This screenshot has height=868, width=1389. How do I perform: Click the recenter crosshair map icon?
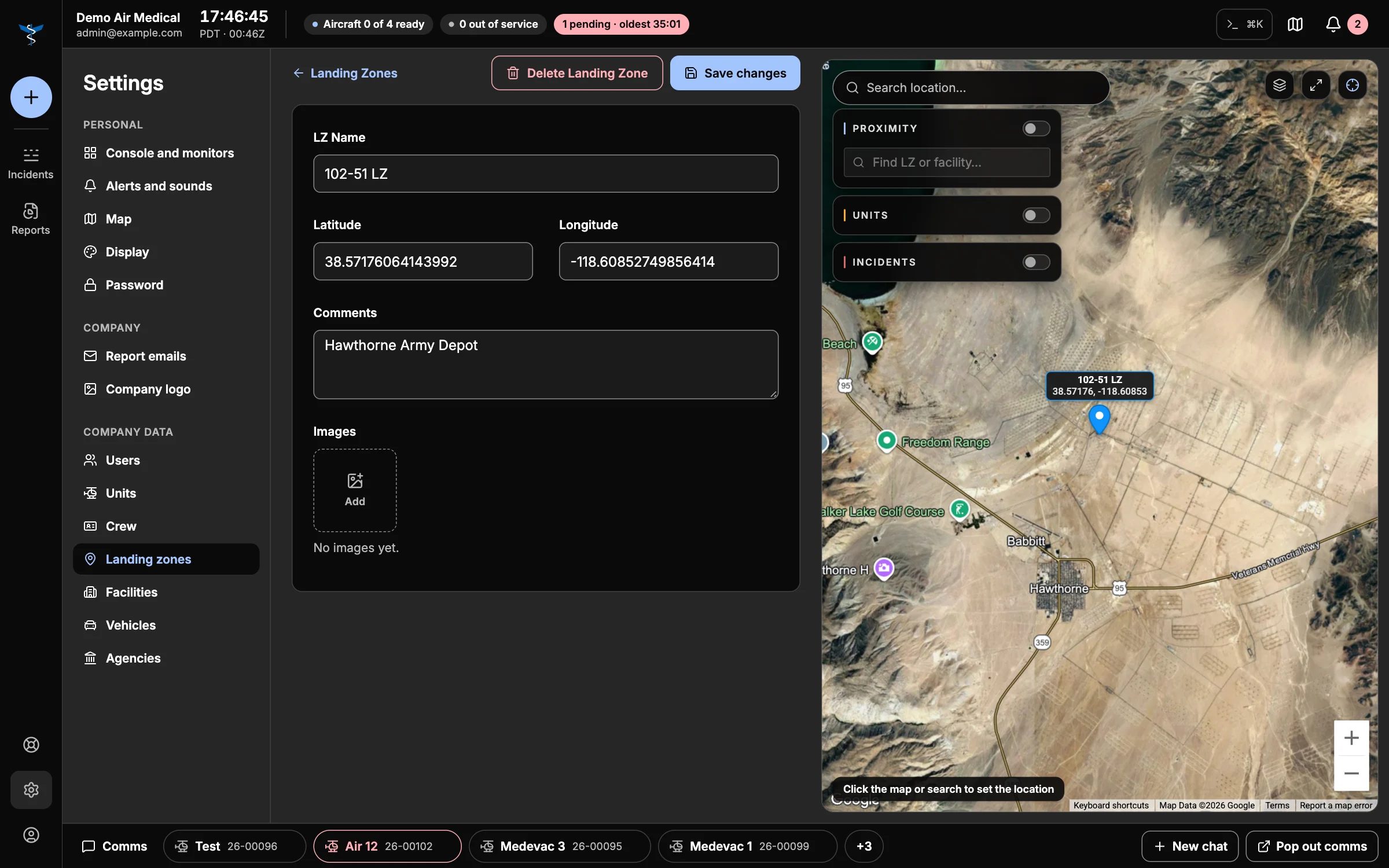coord(1353,86)
